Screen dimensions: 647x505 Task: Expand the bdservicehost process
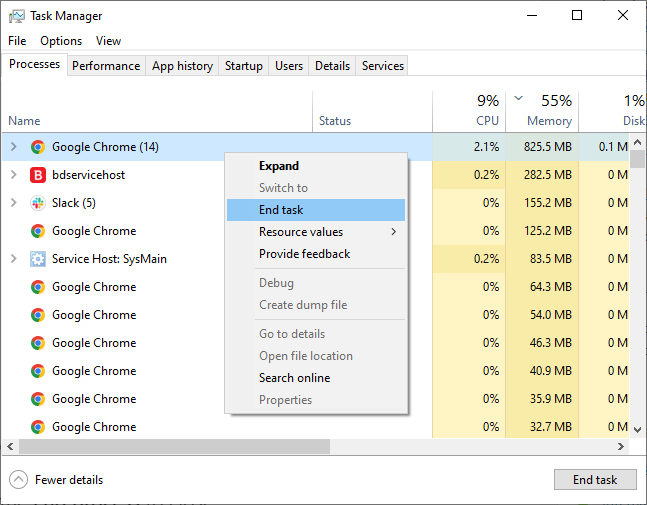(13, 175)
